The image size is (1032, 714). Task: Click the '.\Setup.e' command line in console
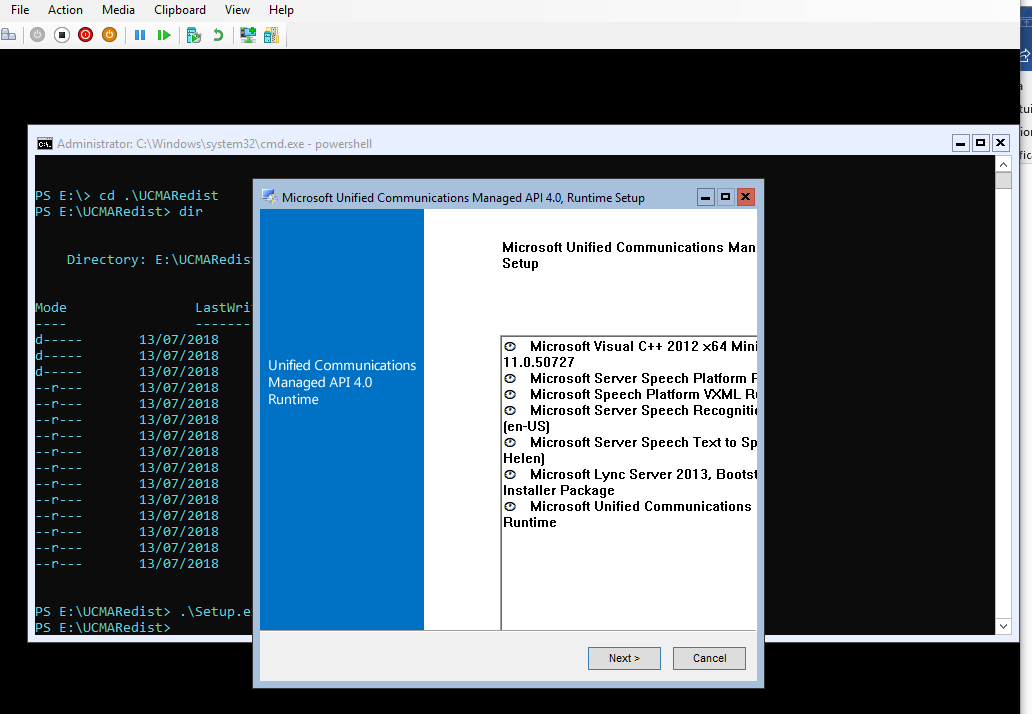click(216, 611)
